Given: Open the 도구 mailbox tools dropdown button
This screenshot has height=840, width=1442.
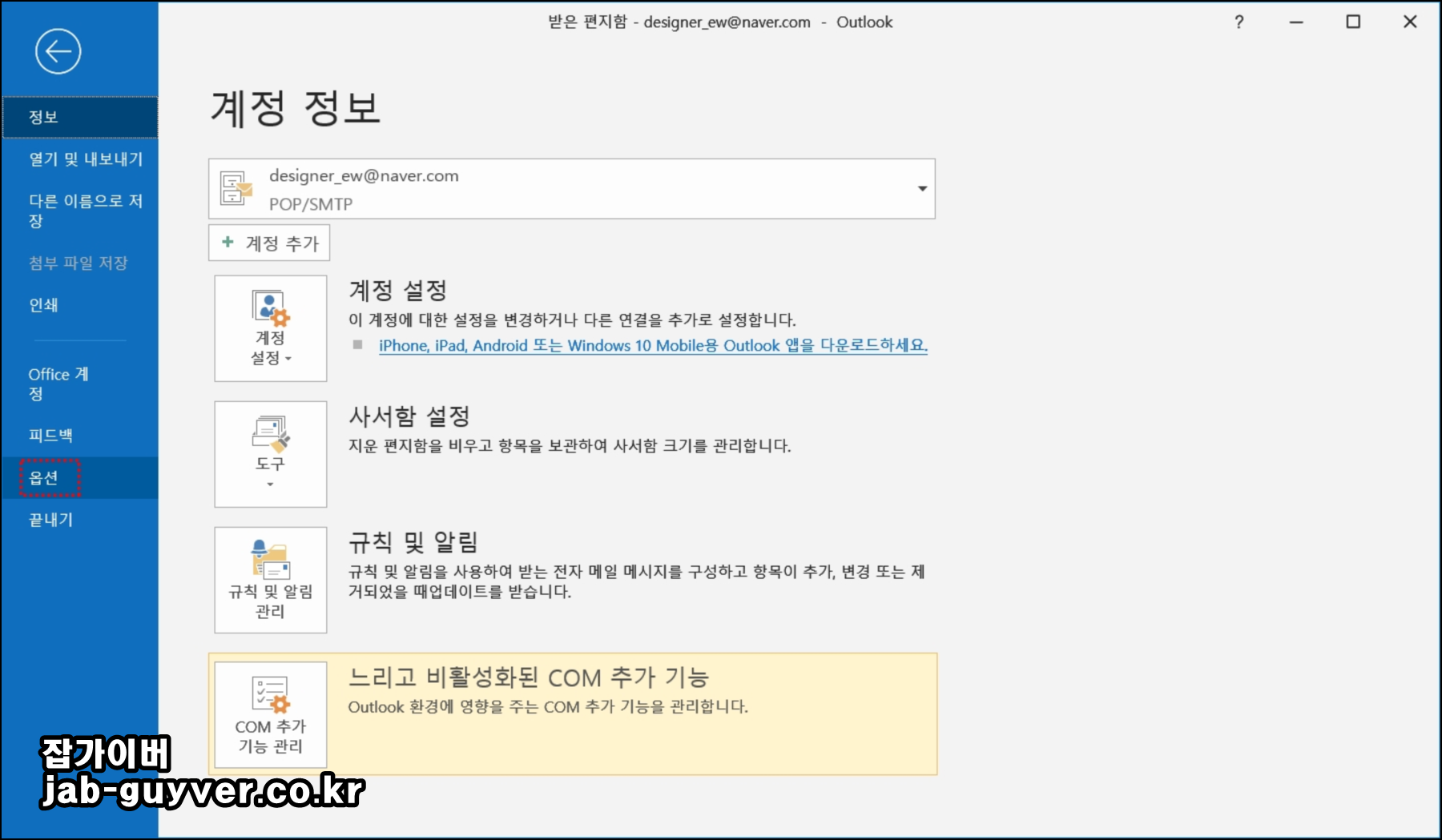Looking at the screenshot, I should pos(271,454).
